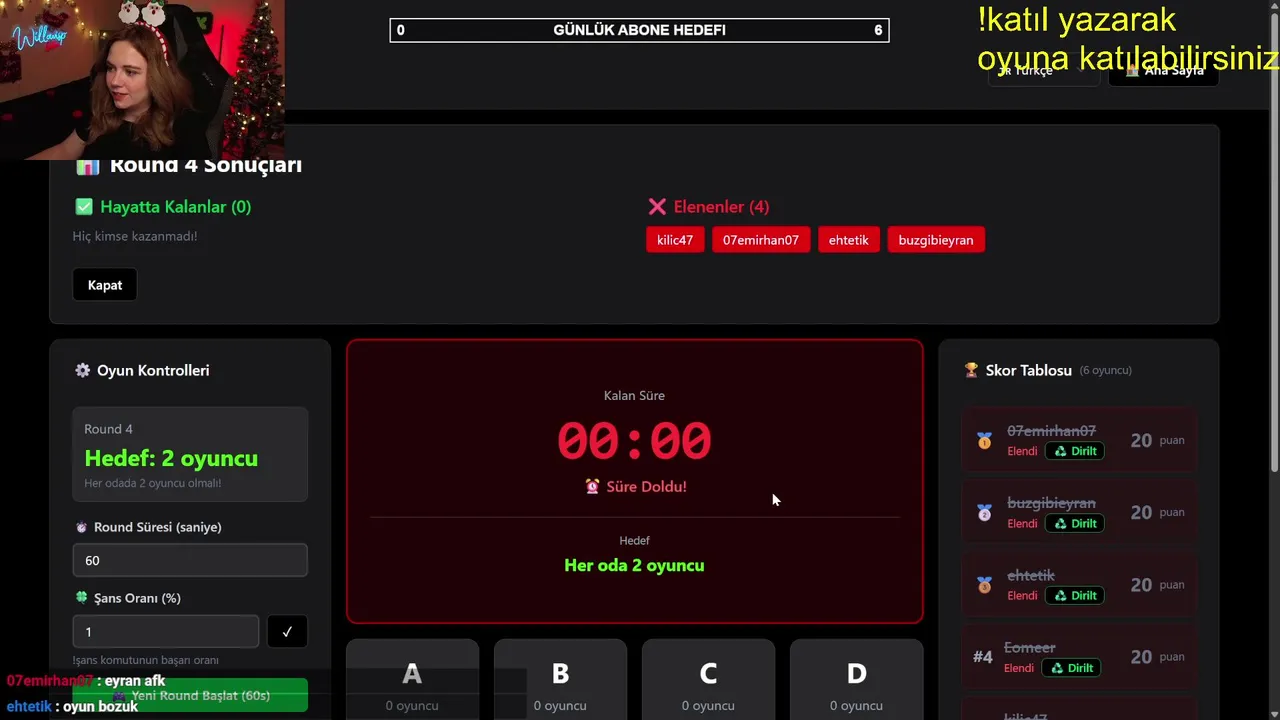Viewport: 1280px width, 720px height.
Task: Focus the Round Süresi seconds input
Action: (x=190, y=560)
